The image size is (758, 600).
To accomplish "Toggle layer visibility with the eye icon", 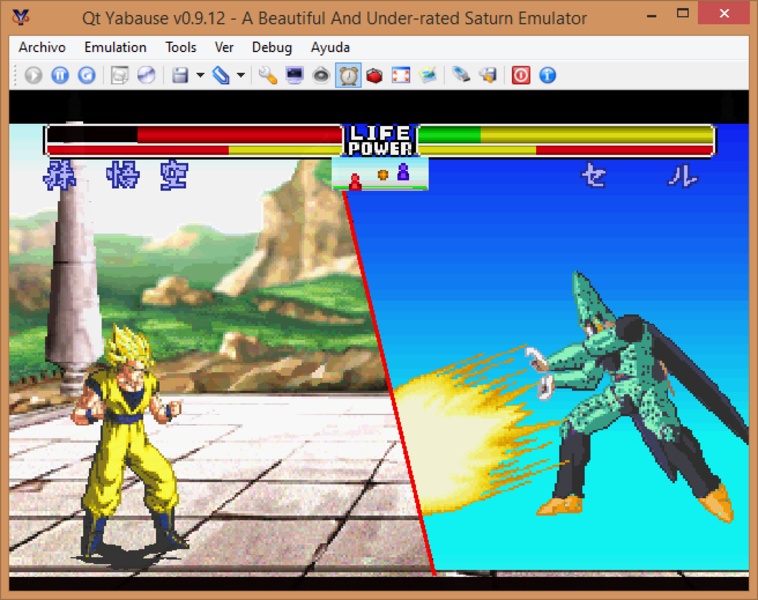I will coord(321,75).
